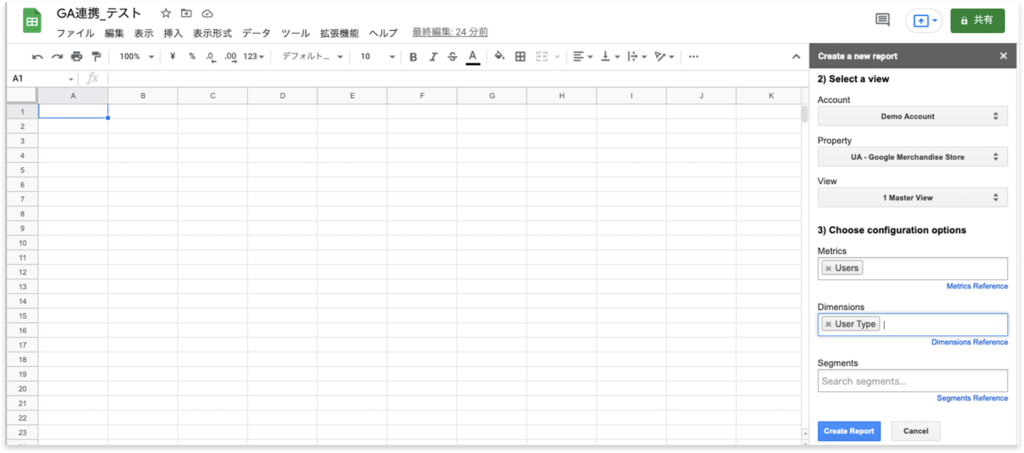This screenshot has height=453, width=1024.
Task: Open the comment history icon
Action: click(882, 20)
